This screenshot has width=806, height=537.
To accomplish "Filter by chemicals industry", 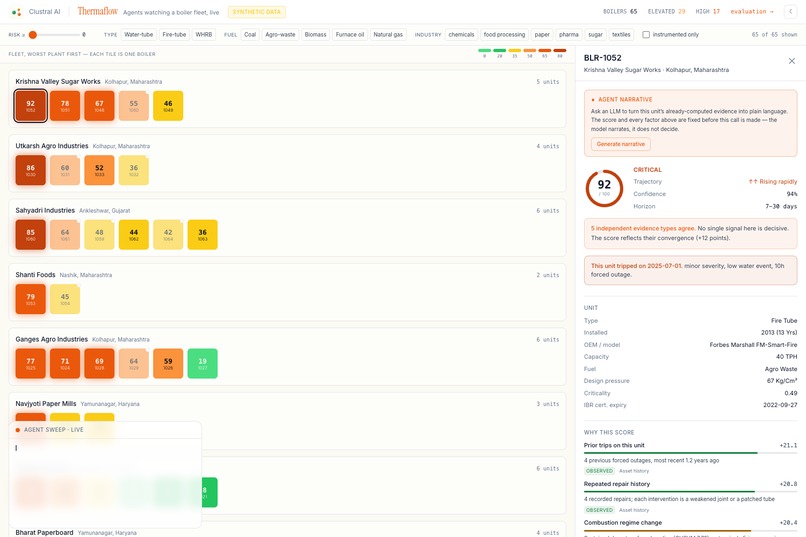I will coord(462,35).
